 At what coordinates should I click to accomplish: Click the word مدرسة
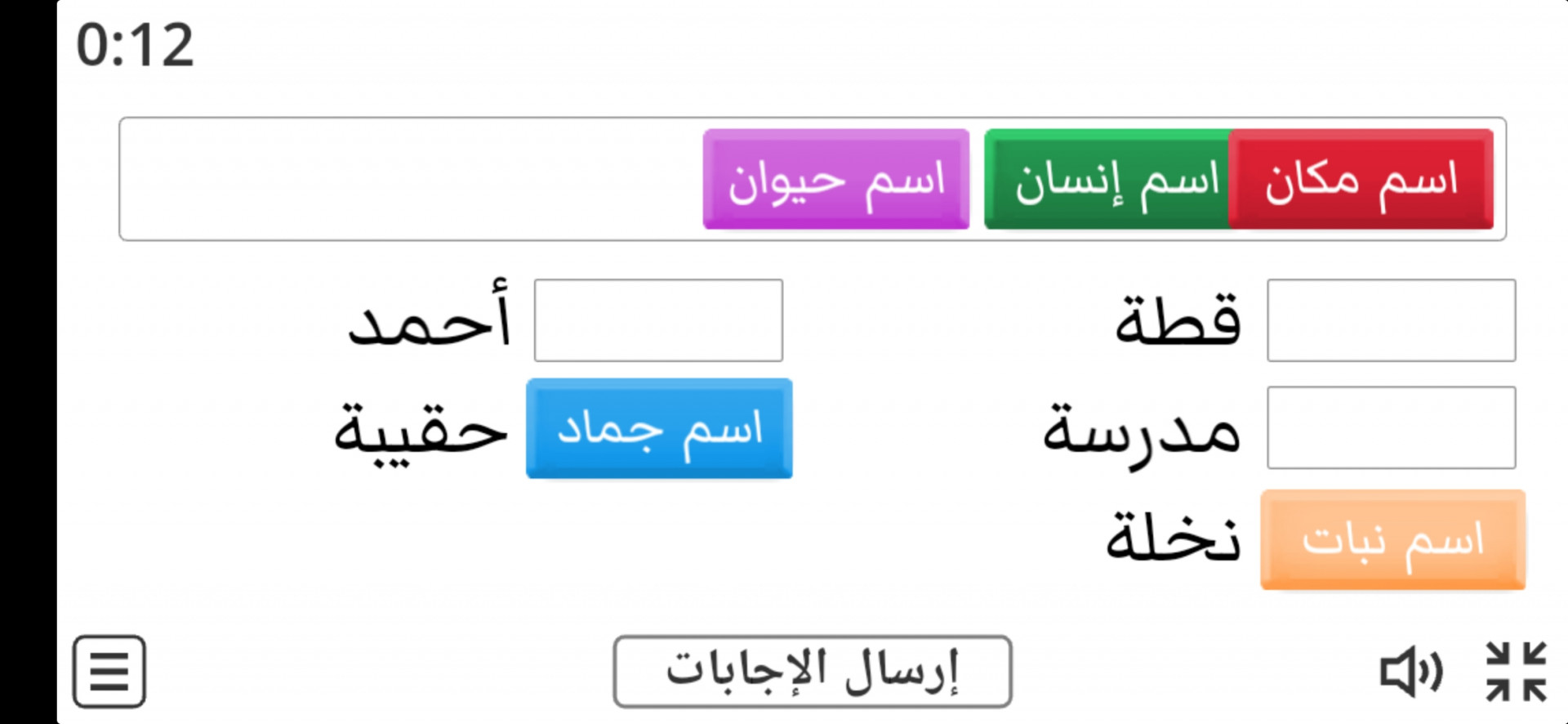point(1142,431)
